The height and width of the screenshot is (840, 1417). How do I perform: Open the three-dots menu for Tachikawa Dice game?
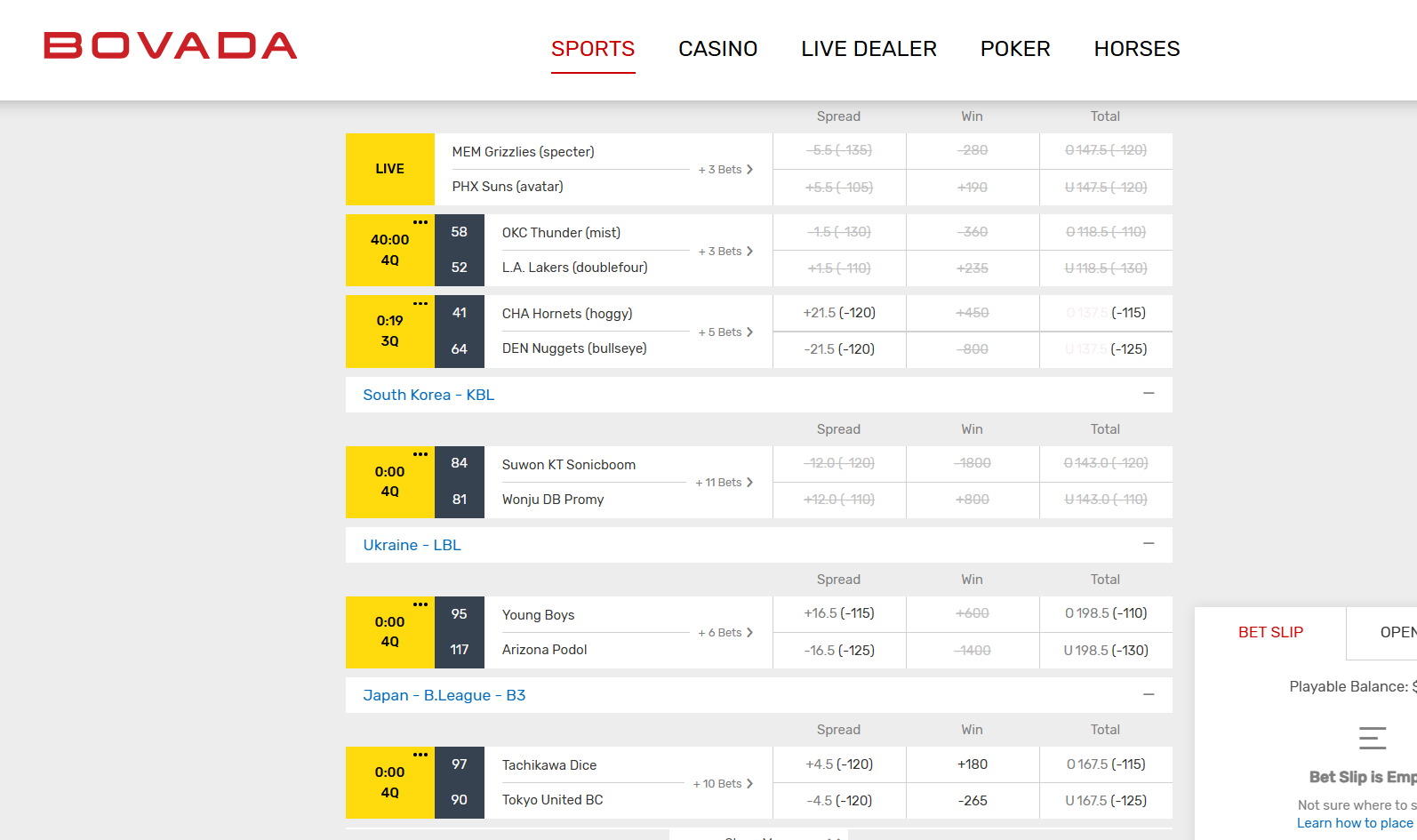[420, 755]
